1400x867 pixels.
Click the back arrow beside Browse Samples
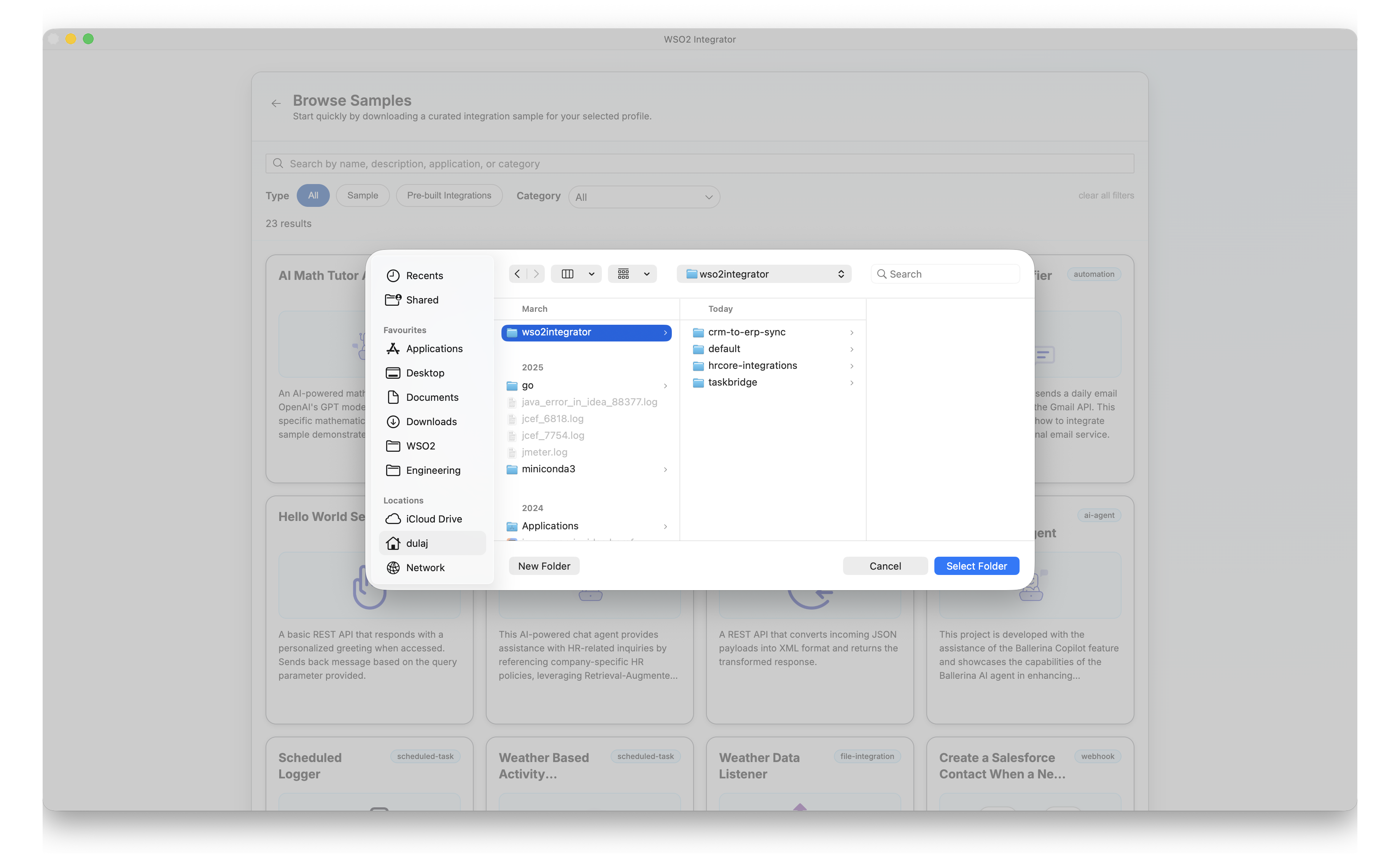coord(276,104)
